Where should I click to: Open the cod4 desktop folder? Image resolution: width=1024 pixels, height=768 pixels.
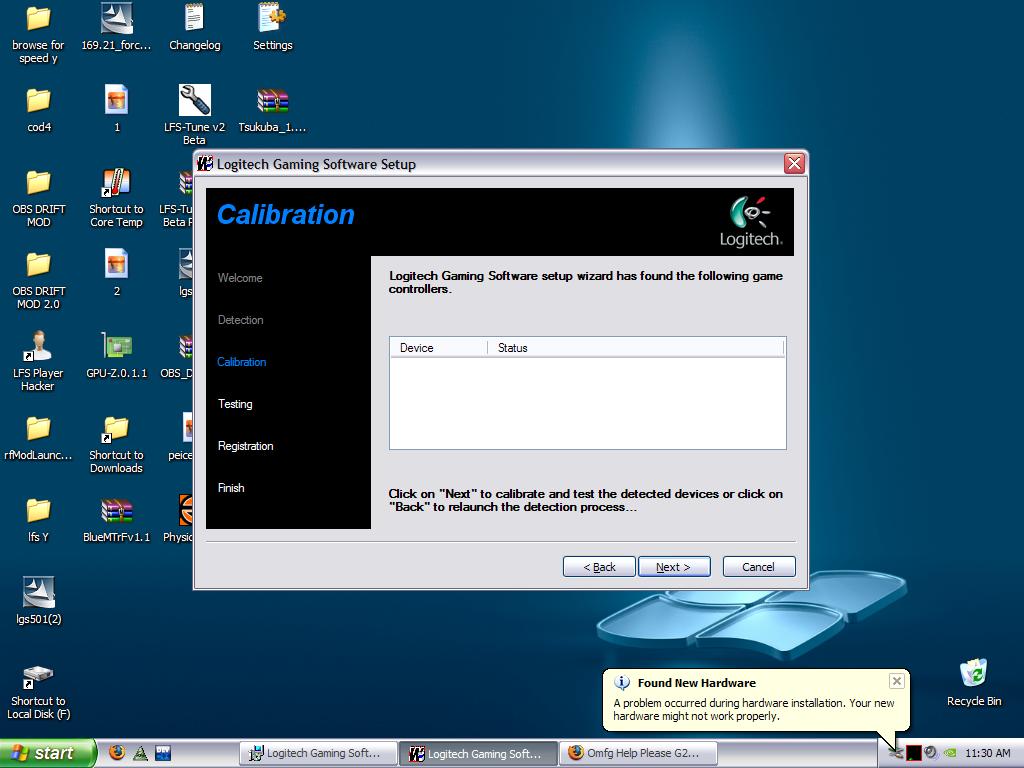(x=39, y=110)
